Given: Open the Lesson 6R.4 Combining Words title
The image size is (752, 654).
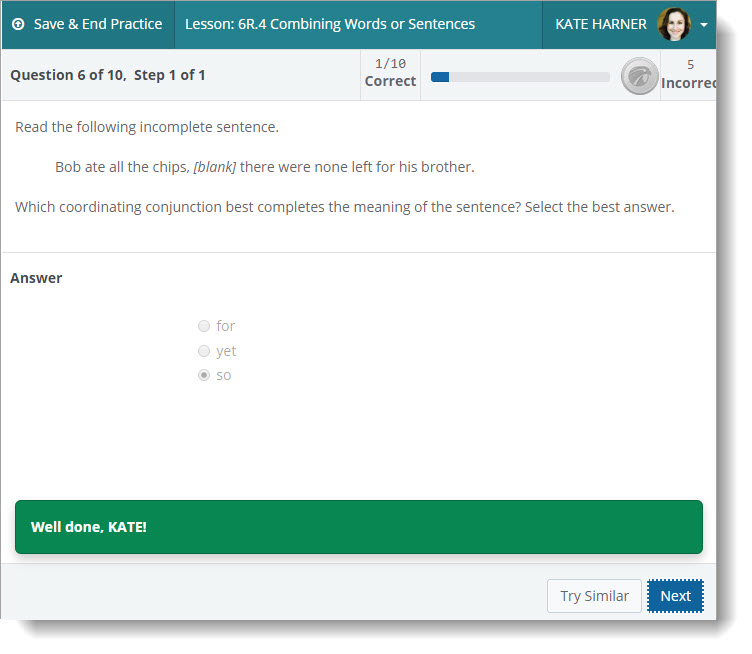Looking at the screenshot, I should [x=330, y=24].
